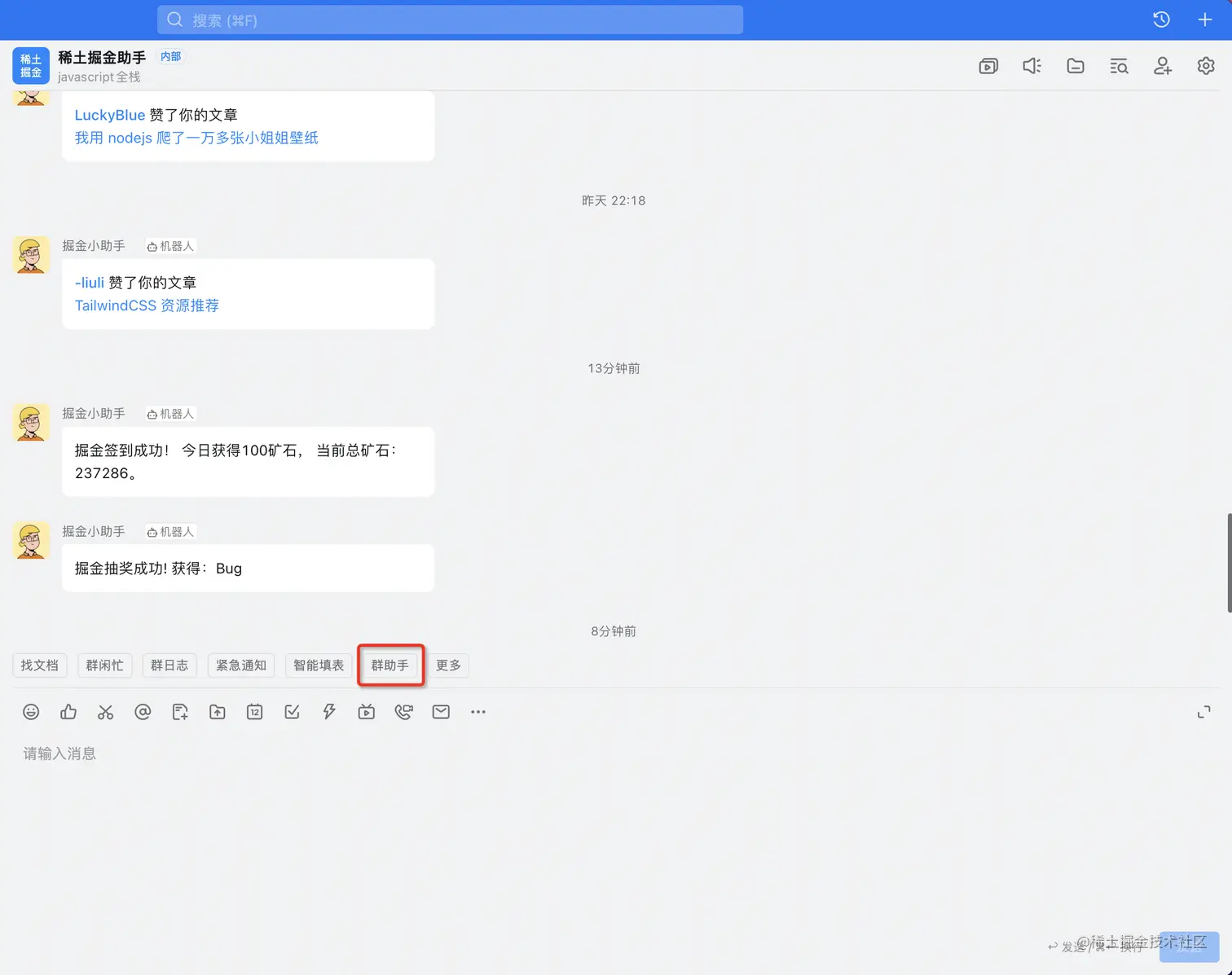Click the 13分钟前 timestamp

[614, 368]
